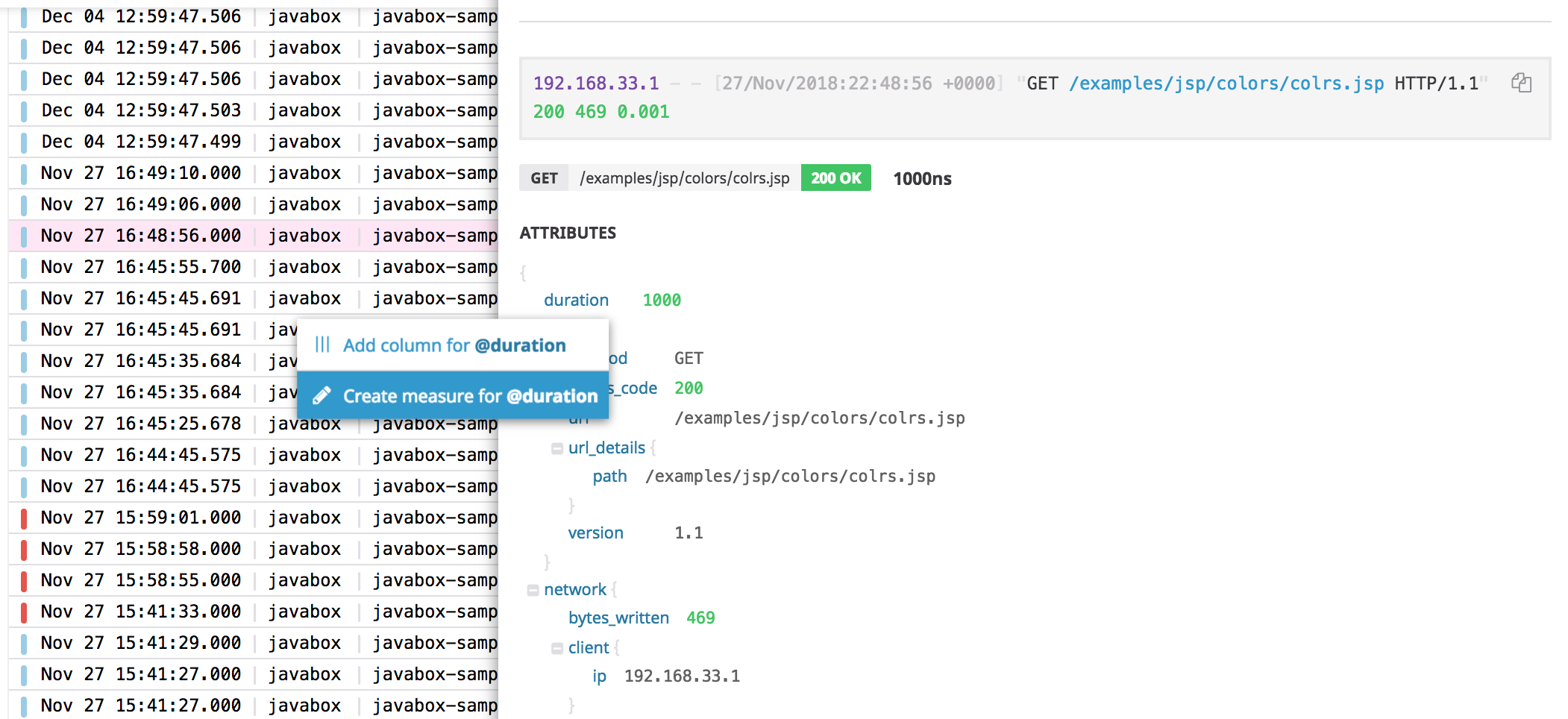Click the GET method badge in detail pane
The image size is (1568, 719).
(x=545, y=178)
